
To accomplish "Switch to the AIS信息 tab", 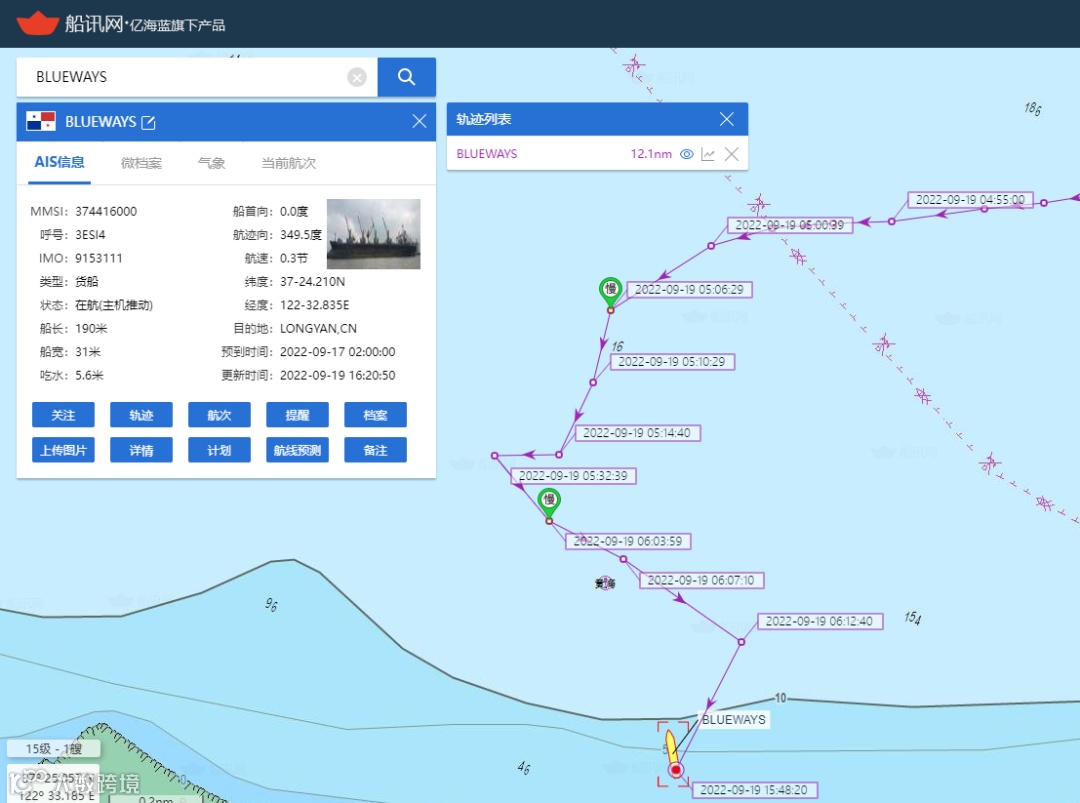I will tap(59, 163).
